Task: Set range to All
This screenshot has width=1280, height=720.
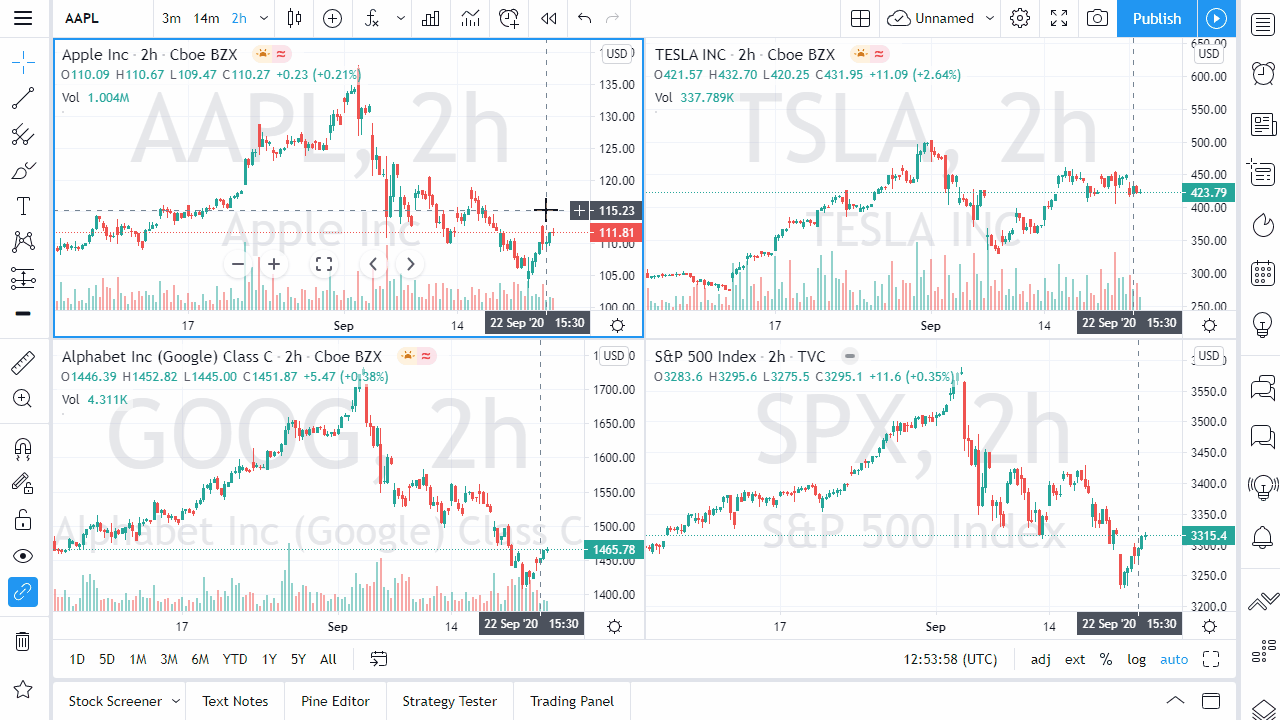Action: click(x=328, y=659)
